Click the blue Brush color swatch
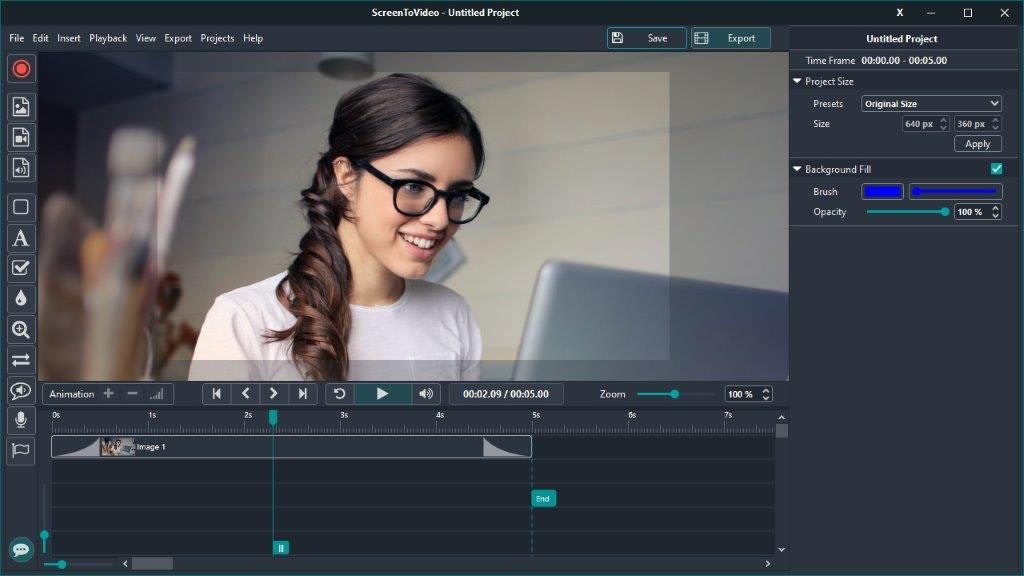 click(x=881, y=191)
